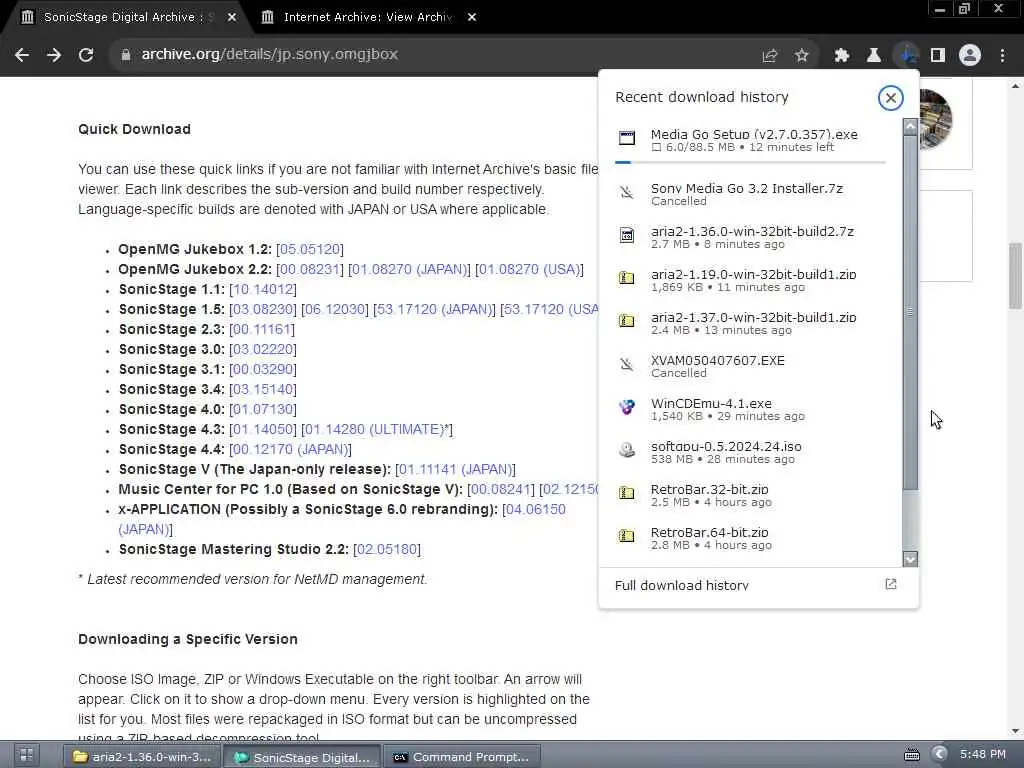The width and height of the screenshot is (1024, 768).
Task: Open SonicStage 4.4 link 00.12170 (JAPAN)
Action: pyautogui.click(x=290, y=450)
